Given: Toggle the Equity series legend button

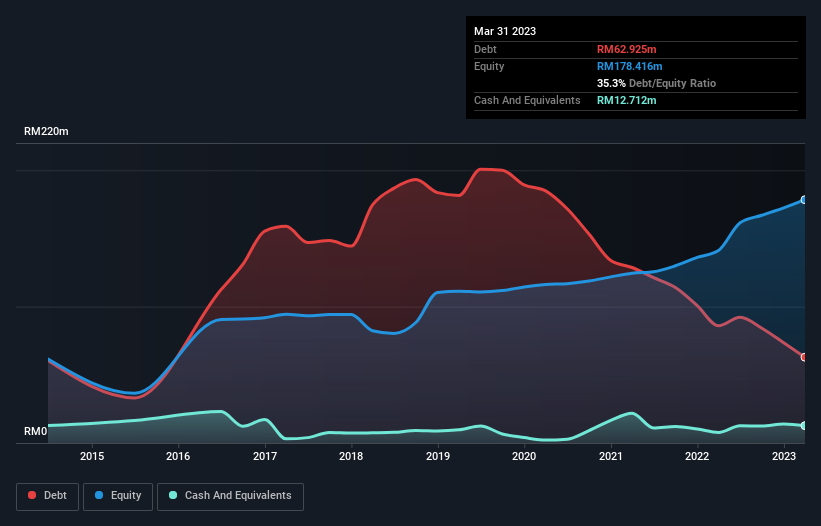Looking at the screenshot, I should 118,496.
